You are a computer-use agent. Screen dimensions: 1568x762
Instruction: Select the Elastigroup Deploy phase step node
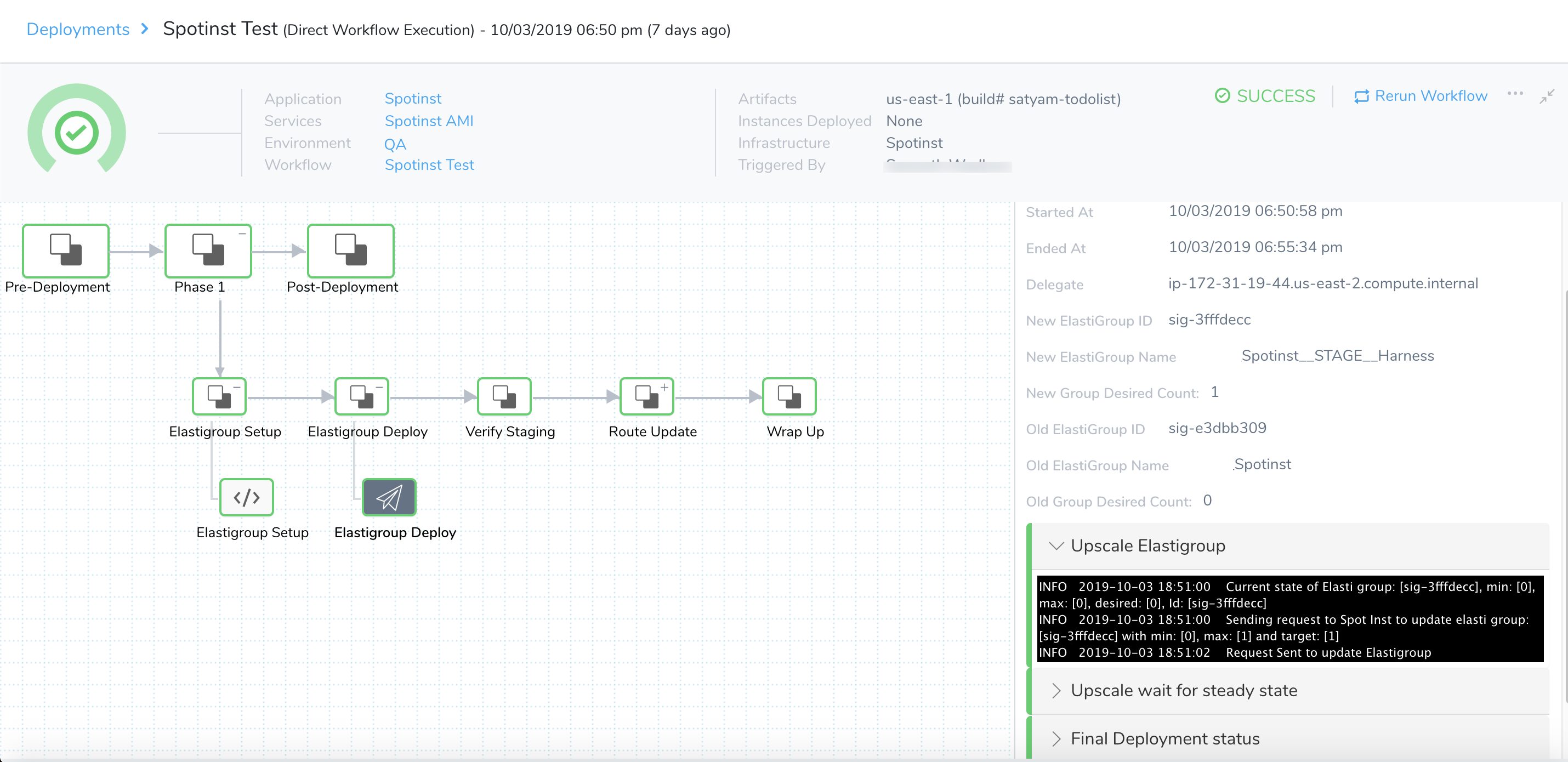[361, 396]
